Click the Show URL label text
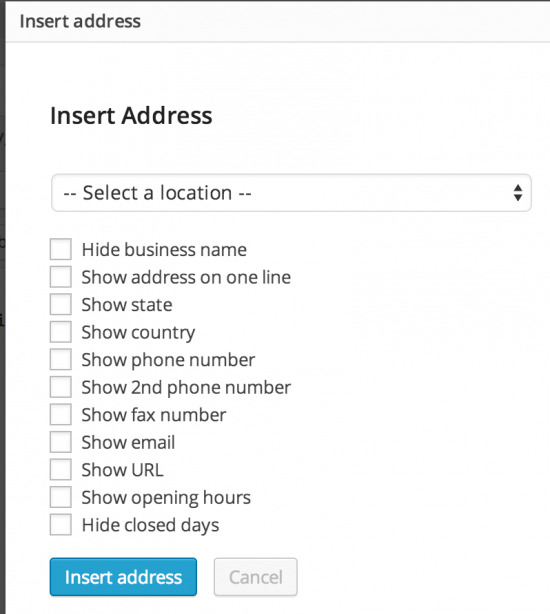Image resolution: width=550 pixels, height=614 pixels. point(122,470)
